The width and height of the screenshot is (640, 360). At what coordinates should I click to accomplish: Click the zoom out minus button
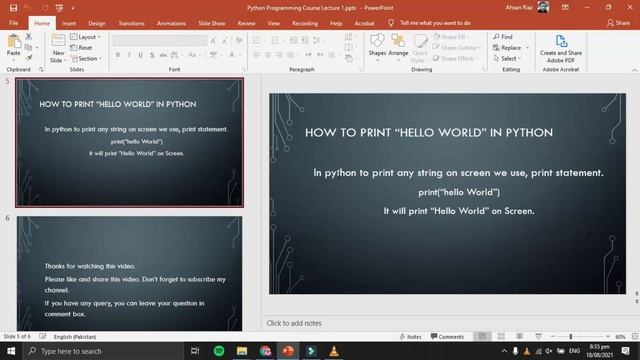pyautogui.click(x=552, y=336)
